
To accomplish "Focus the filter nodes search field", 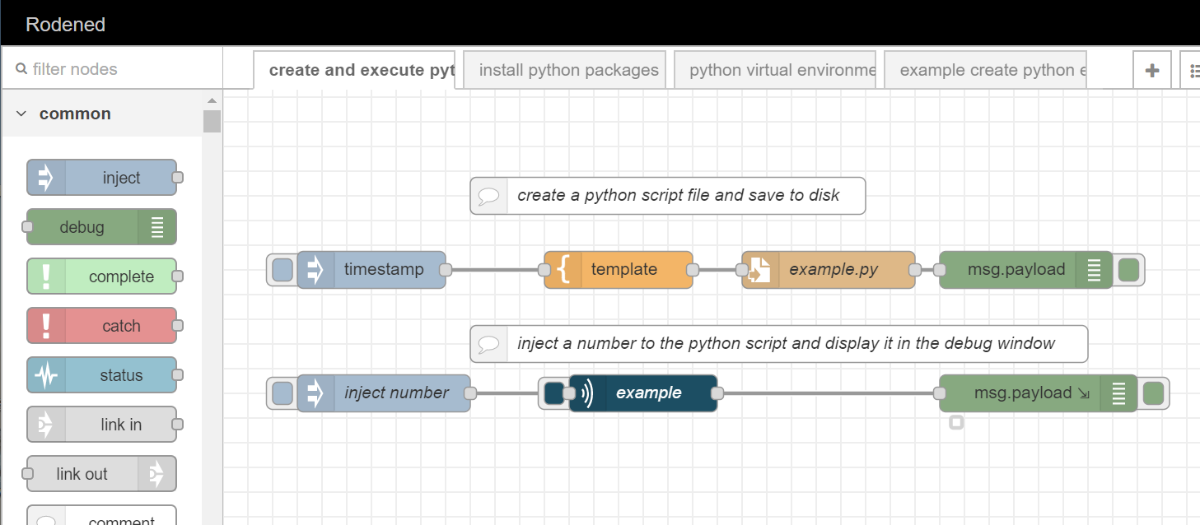I will 111,69.
